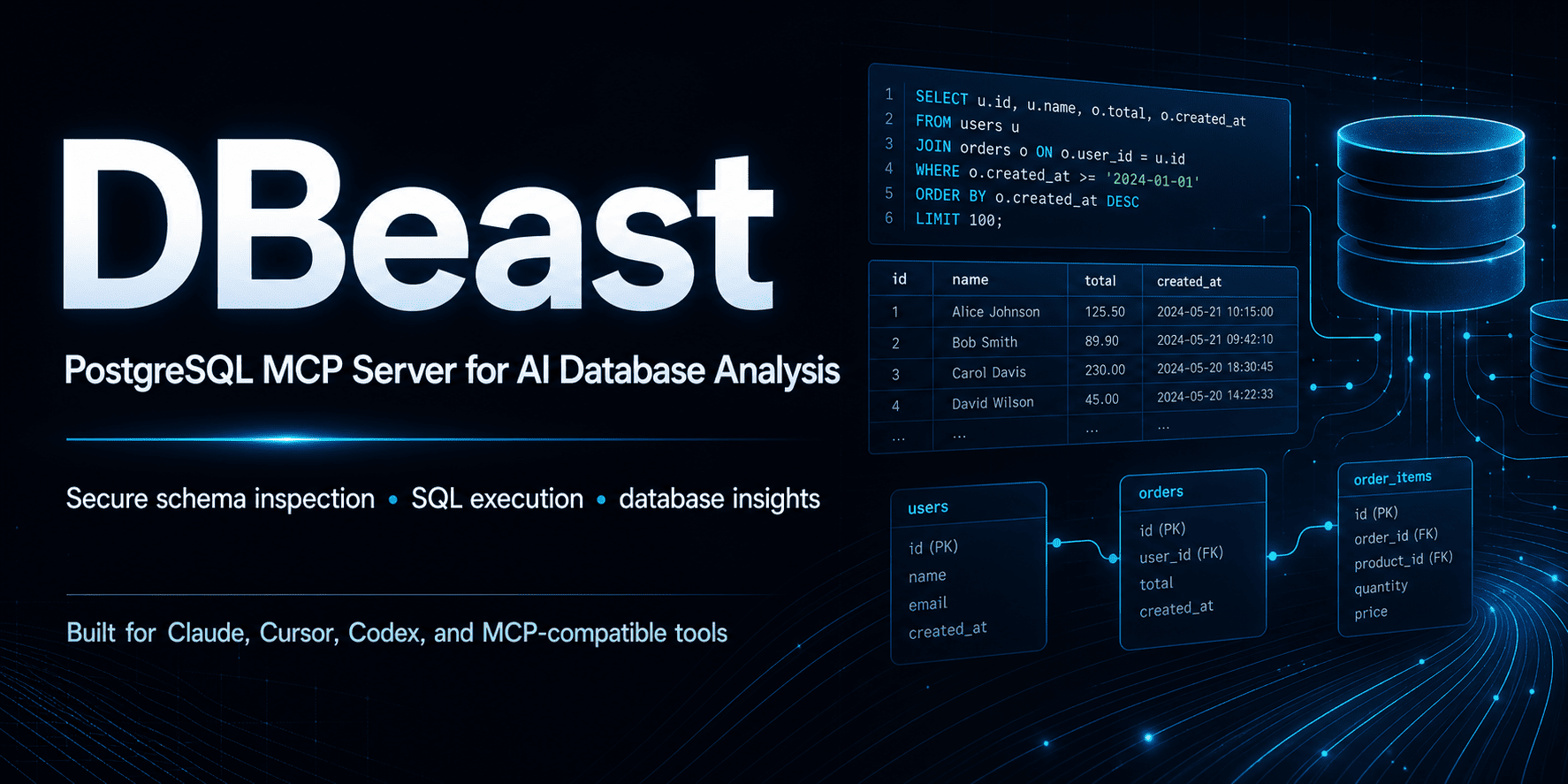This screenshot has width=1568, height=784.
Task: Click 'total' field in the orders card
Action: click(1156, 583)
